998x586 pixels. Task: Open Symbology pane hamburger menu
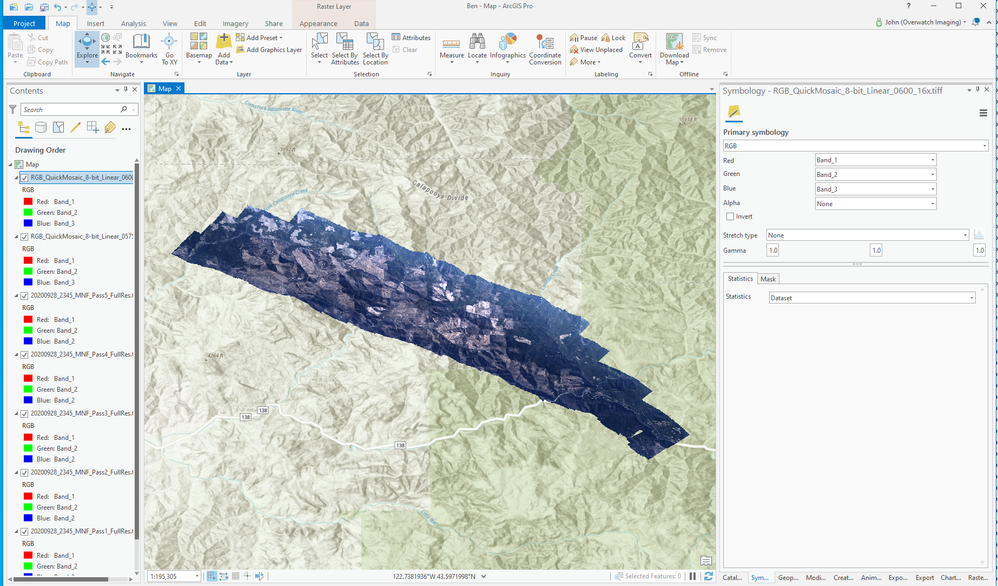(983, 113)
